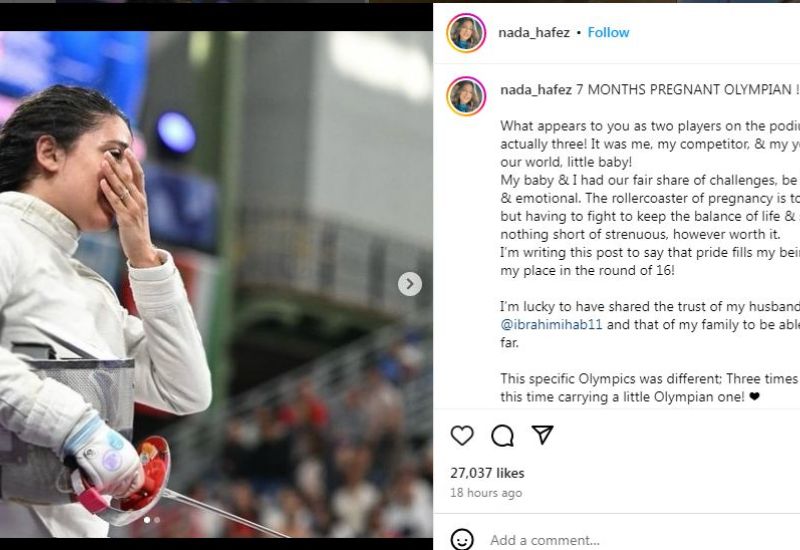The image size is (800, 550).
Task: Click the little Olympian caption line
Action: [630, 396]
